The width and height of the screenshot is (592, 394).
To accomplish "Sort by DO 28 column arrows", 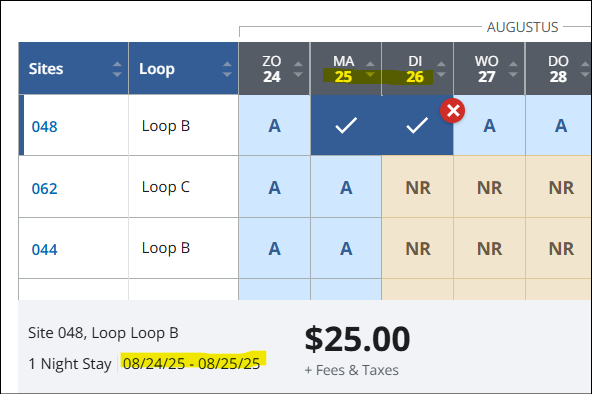I will pos(585,69).
